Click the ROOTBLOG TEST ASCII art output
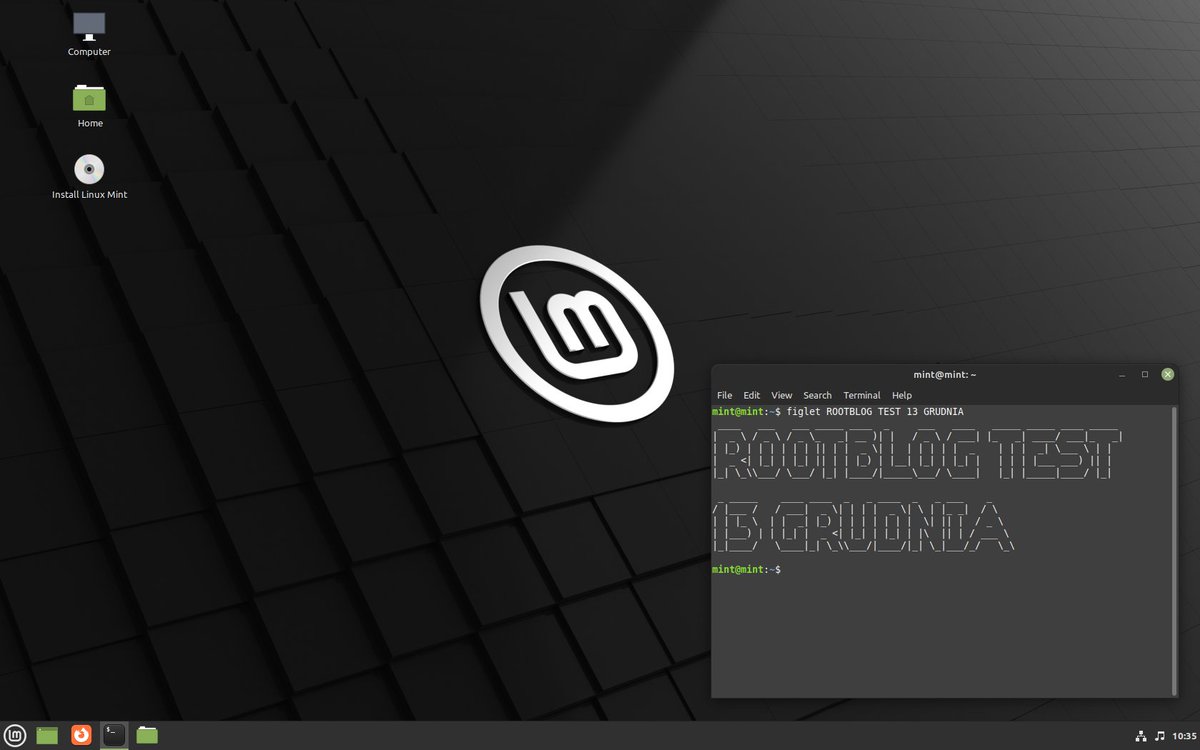The height and width of the screenshot is (750, 1200). [x=918, y=455]
